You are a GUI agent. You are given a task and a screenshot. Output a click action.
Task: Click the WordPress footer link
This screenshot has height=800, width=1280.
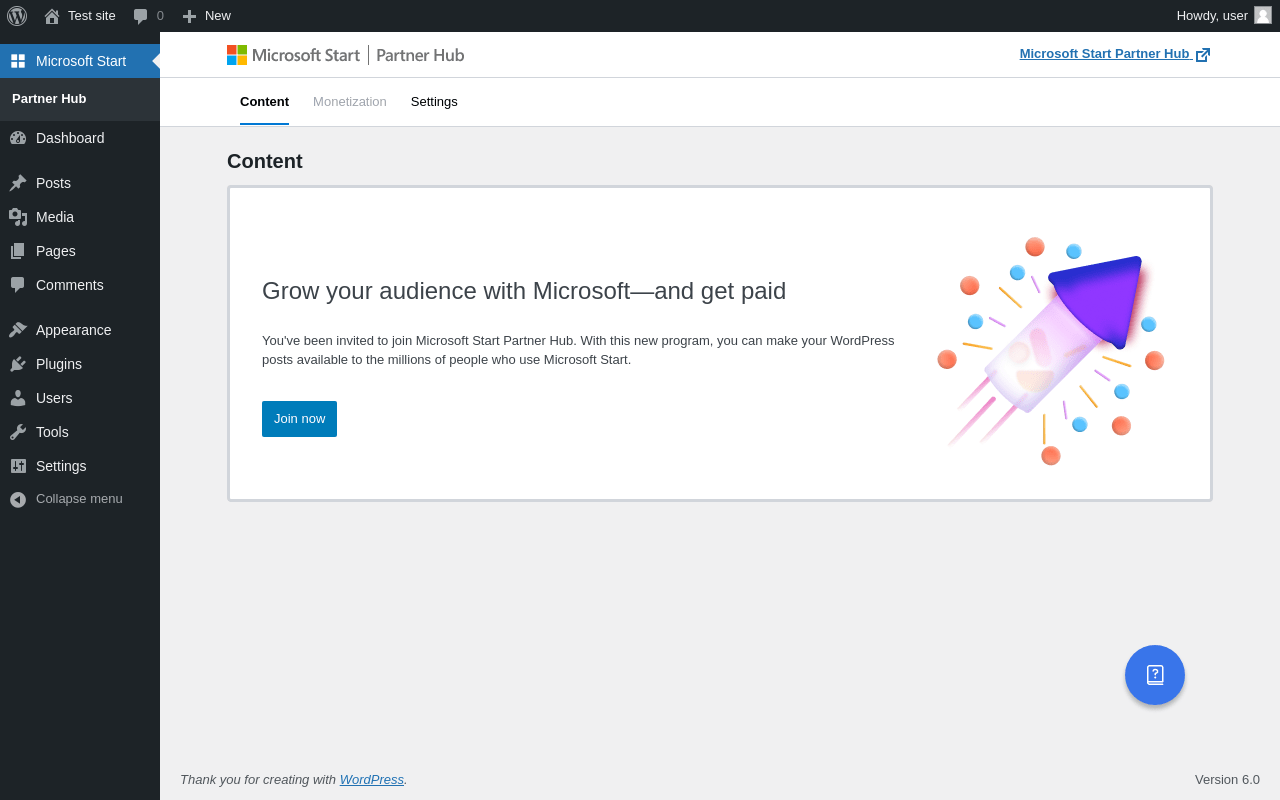click(371, 779)
